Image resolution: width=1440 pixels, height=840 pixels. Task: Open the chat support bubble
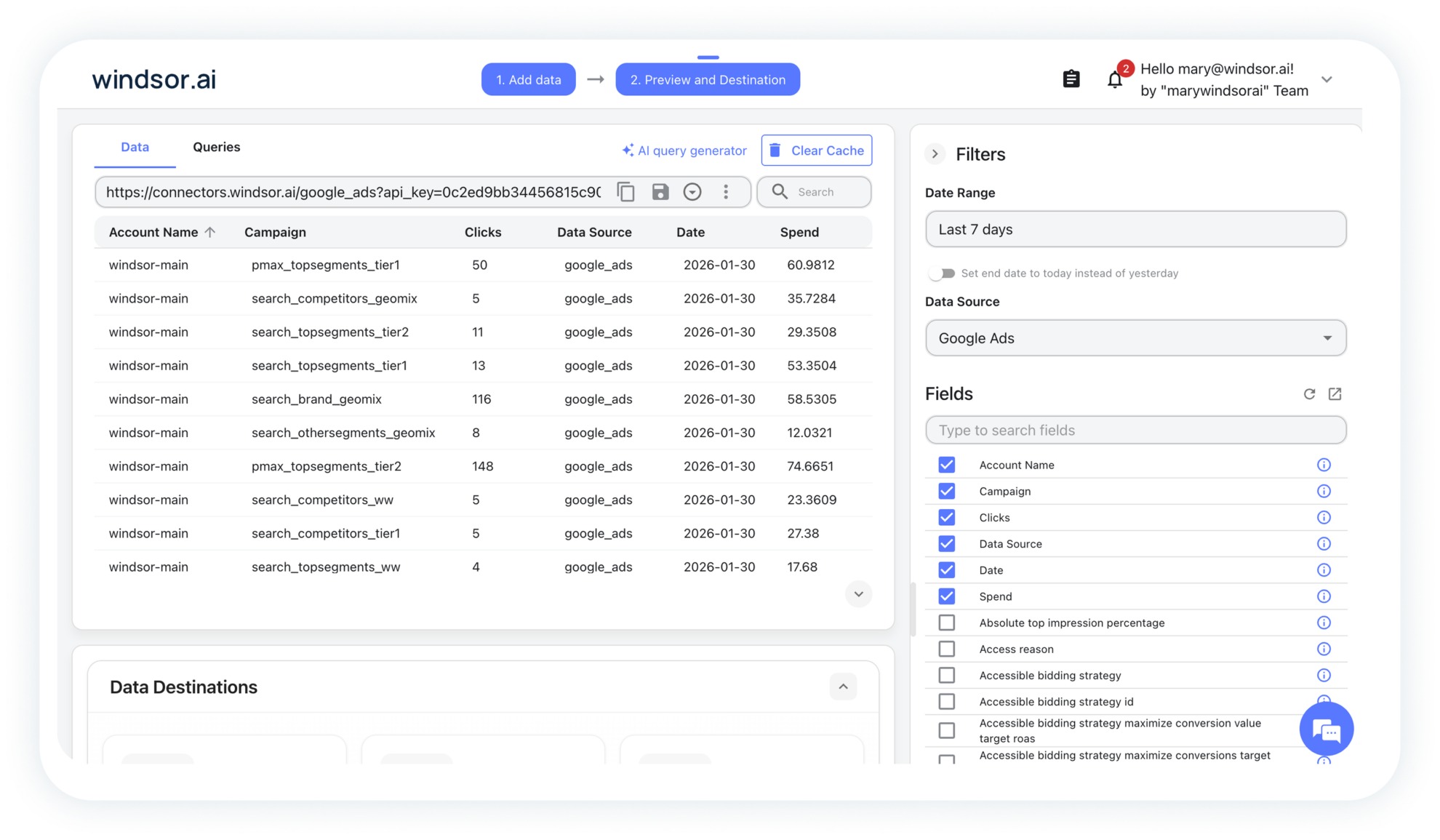pos(1326,729)
